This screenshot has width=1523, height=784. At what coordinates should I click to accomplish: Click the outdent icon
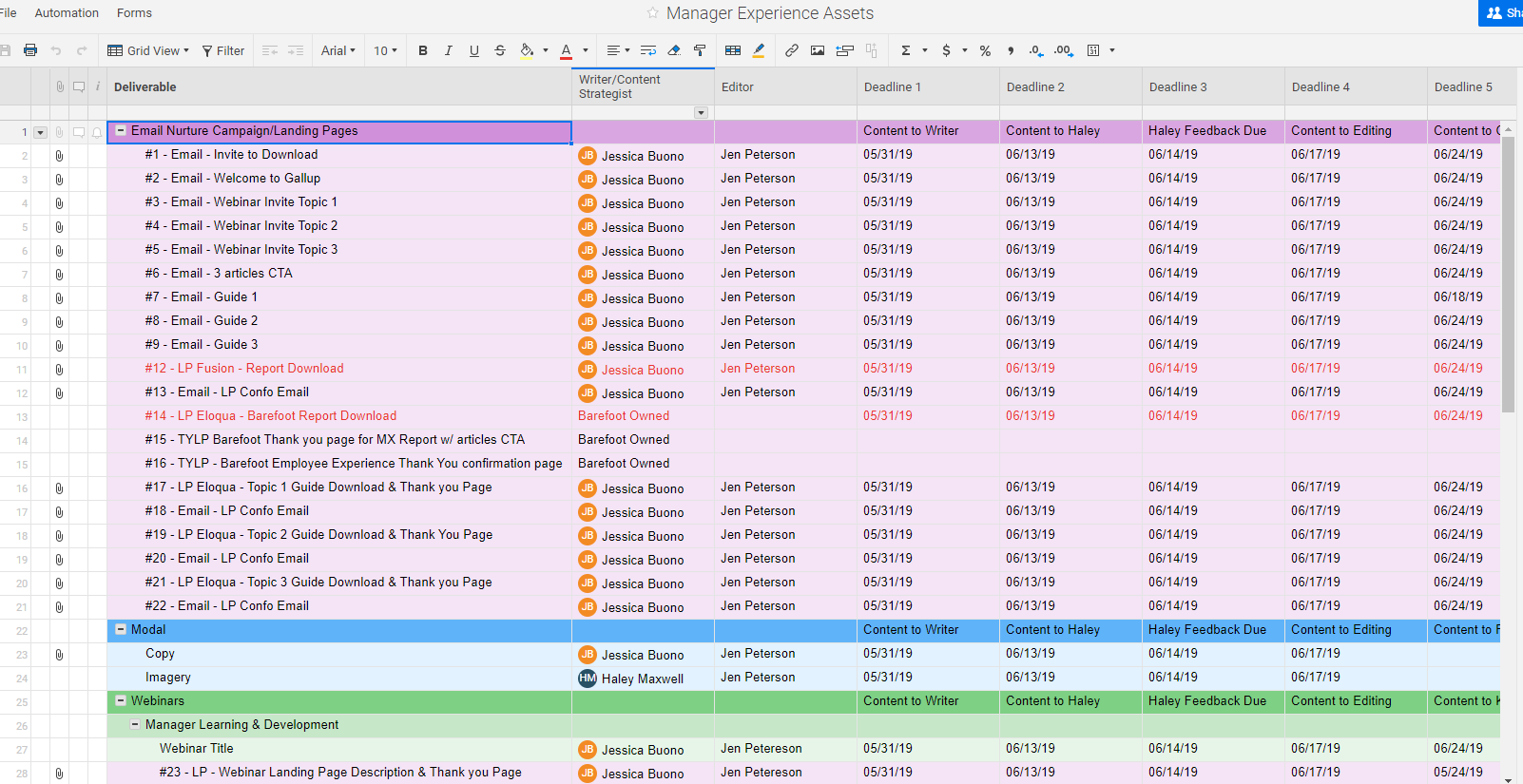(270, 50)
